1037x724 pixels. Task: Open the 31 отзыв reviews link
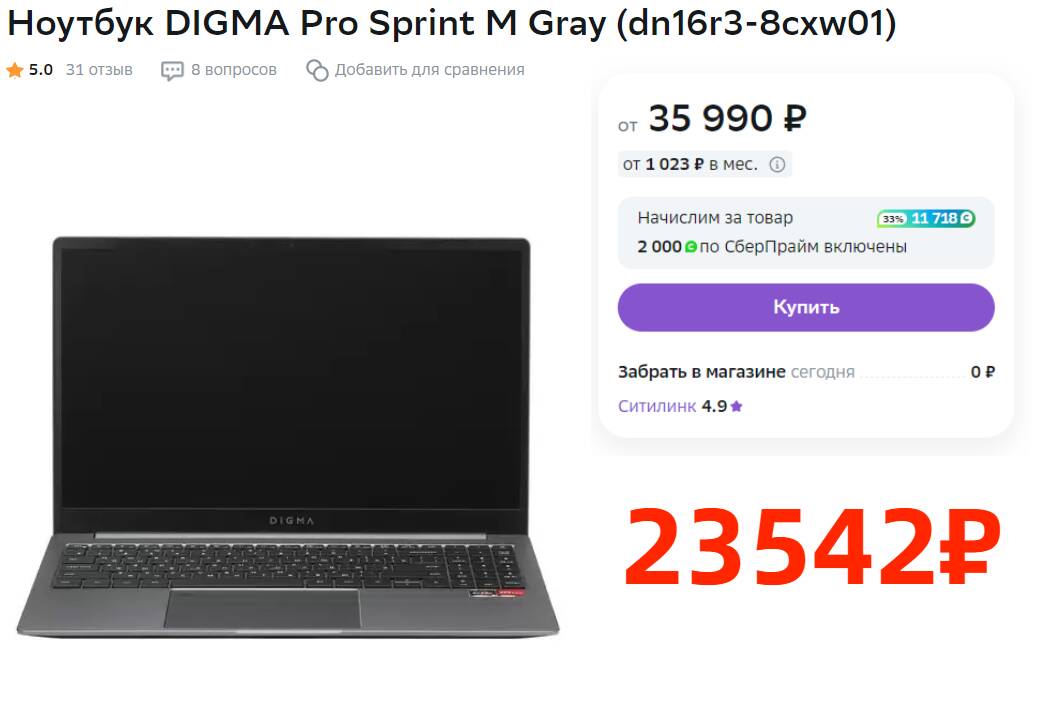tap(99, 69)
